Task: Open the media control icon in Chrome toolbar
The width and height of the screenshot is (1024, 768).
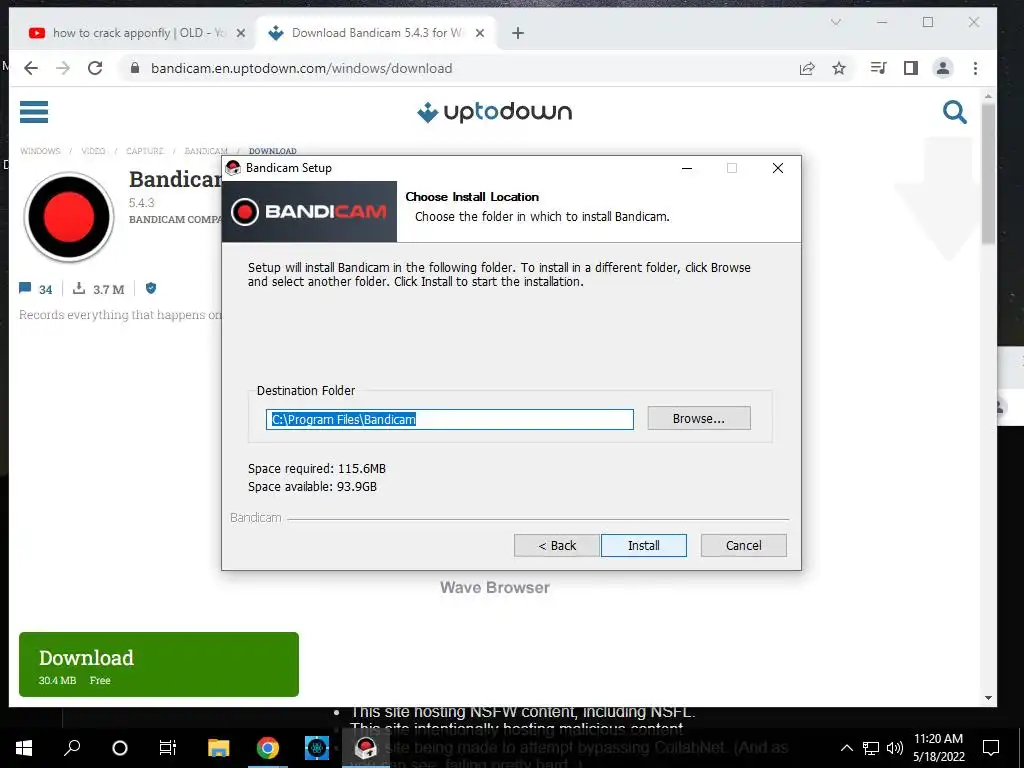Action: 878,68
